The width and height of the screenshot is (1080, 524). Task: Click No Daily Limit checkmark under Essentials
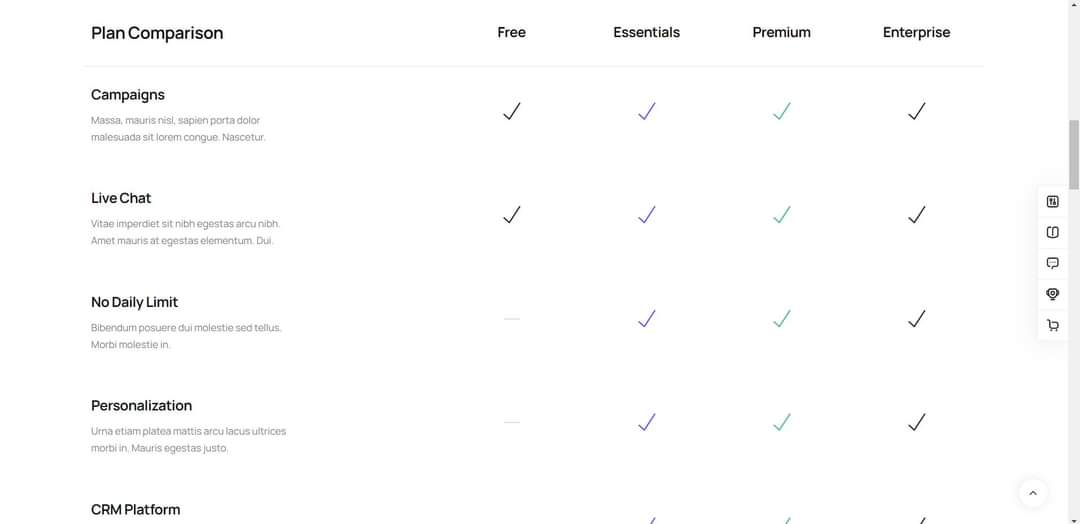(x=647, y=319)
